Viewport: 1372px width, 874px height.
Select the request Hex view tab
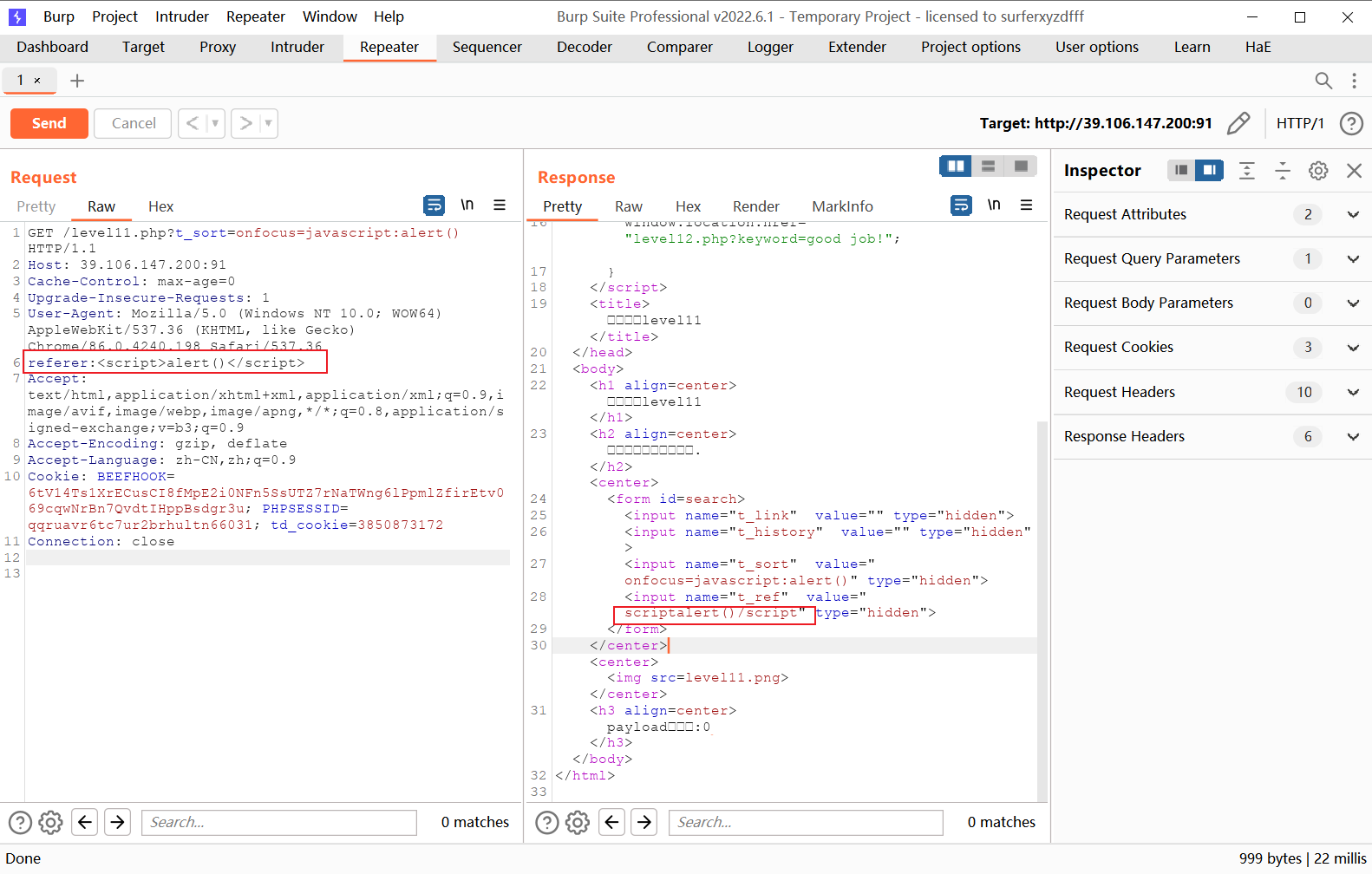[x=160, y=206]
